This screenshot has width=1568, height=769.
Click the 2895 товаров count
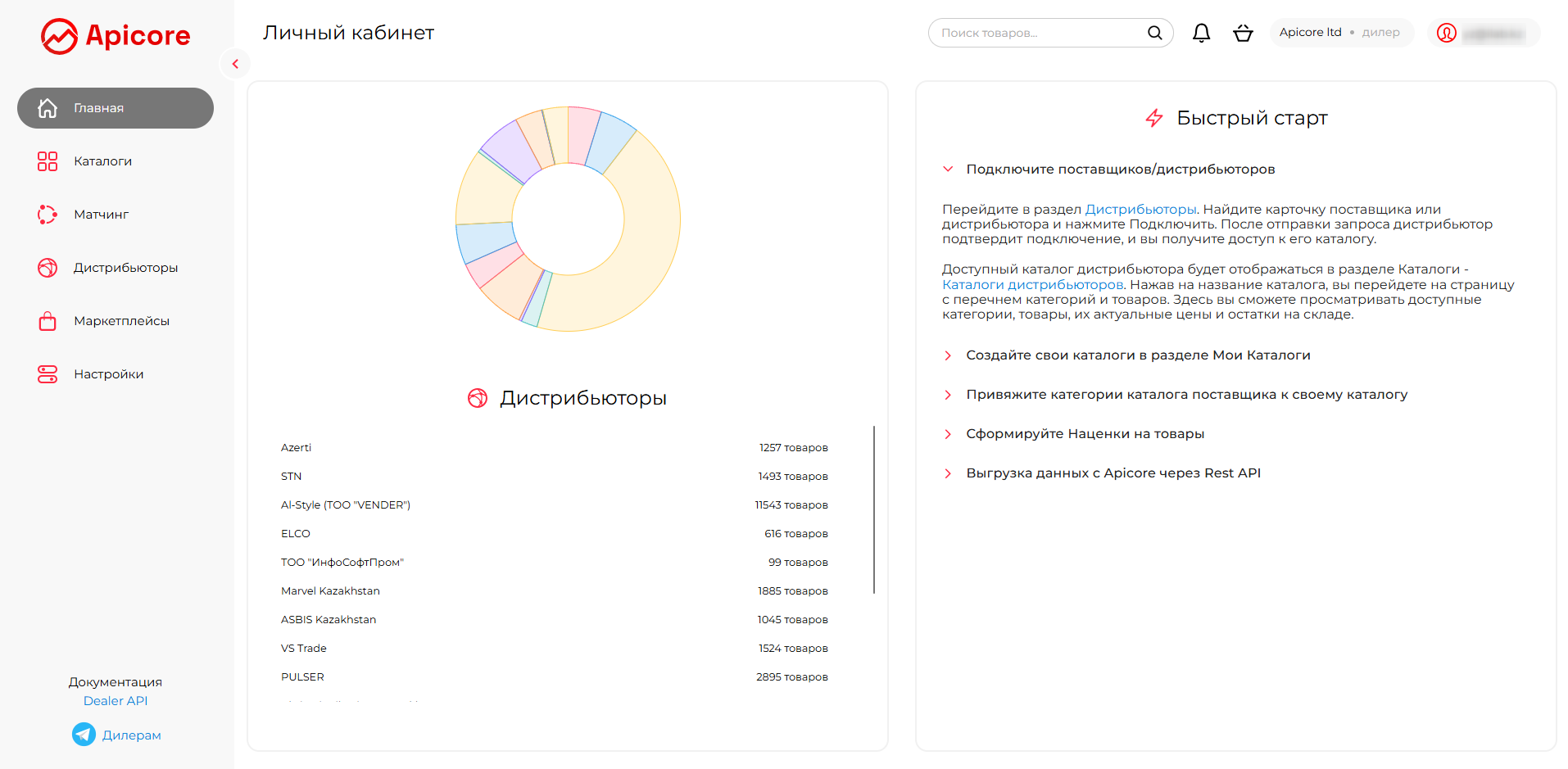(x=792, y=677)
